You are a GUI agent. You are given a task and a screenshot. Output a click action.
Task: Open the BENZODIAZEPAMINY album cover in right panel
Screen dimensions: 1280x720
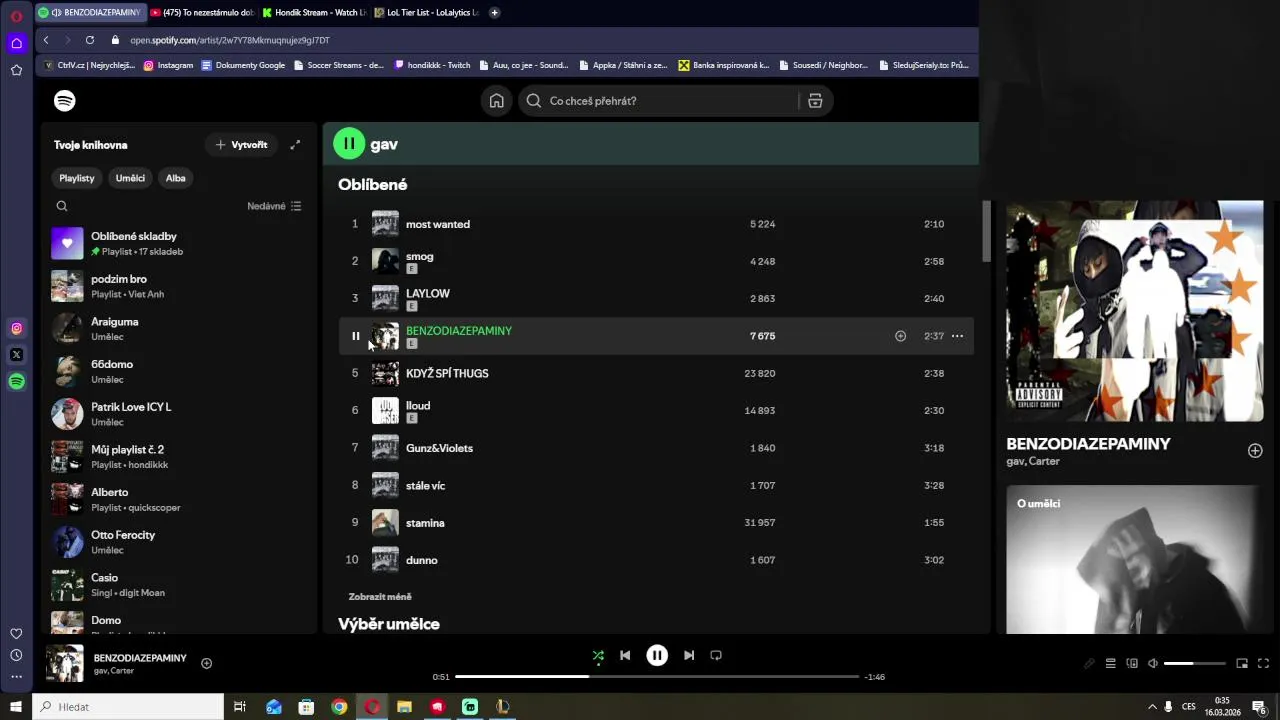1135,311
